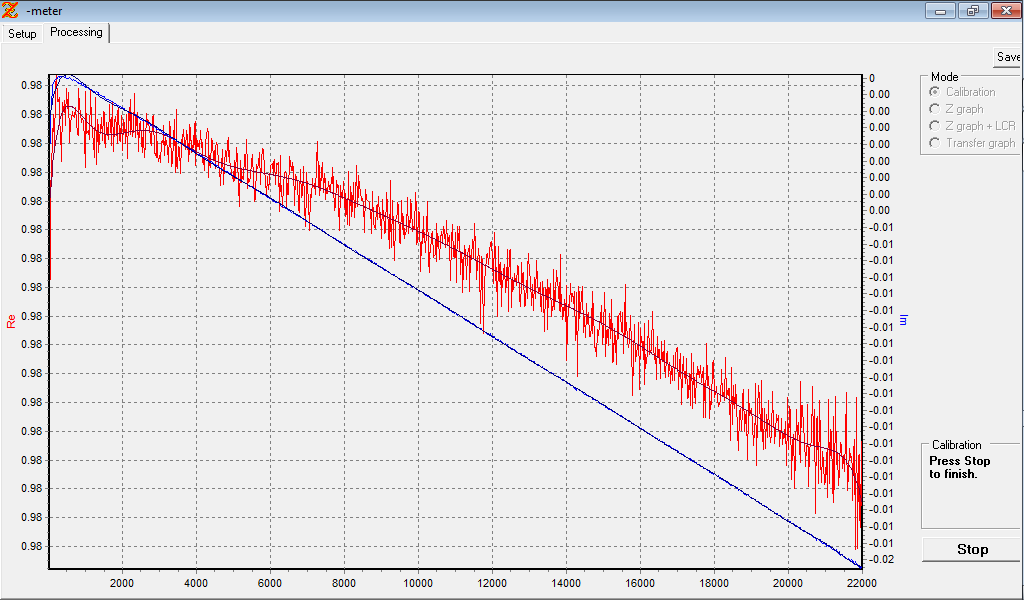Image resolution: width=1024 pixels, height=600 pixels.
Task: Switch to the Setup tab
Action: click(x=22, y=34)
